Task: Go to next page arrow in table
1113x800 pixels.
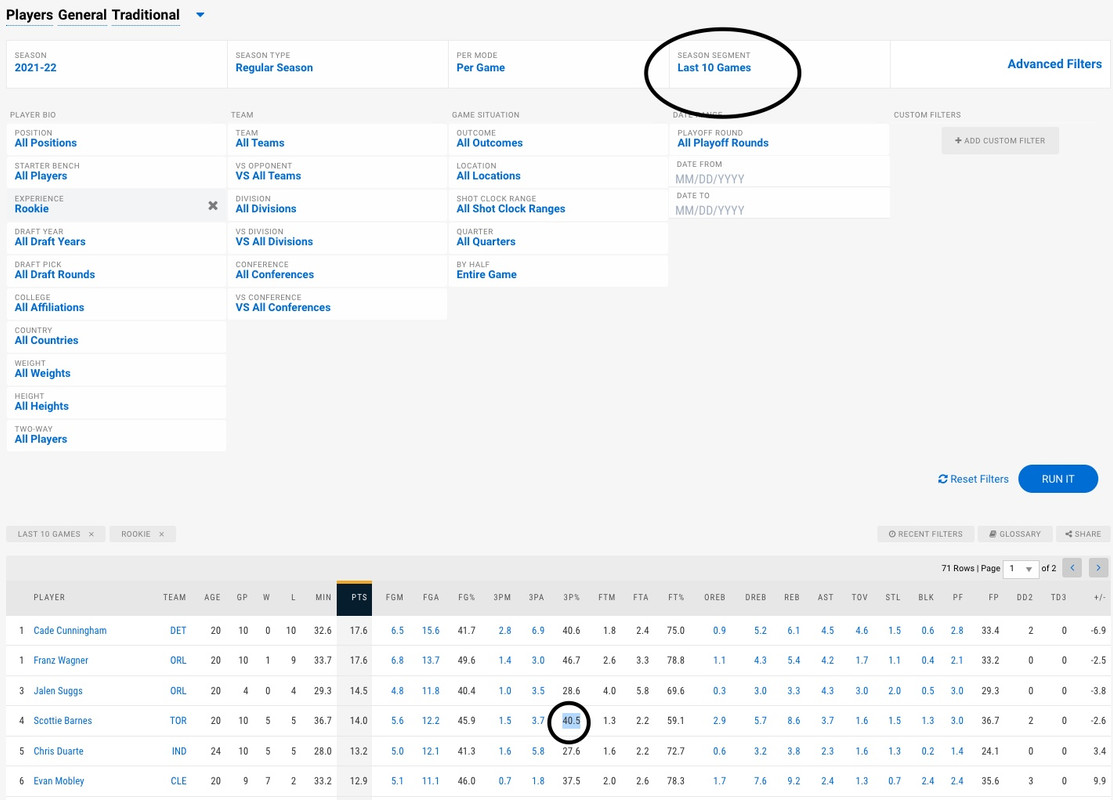Action: pyautogui.click(x=1098, y=568)
